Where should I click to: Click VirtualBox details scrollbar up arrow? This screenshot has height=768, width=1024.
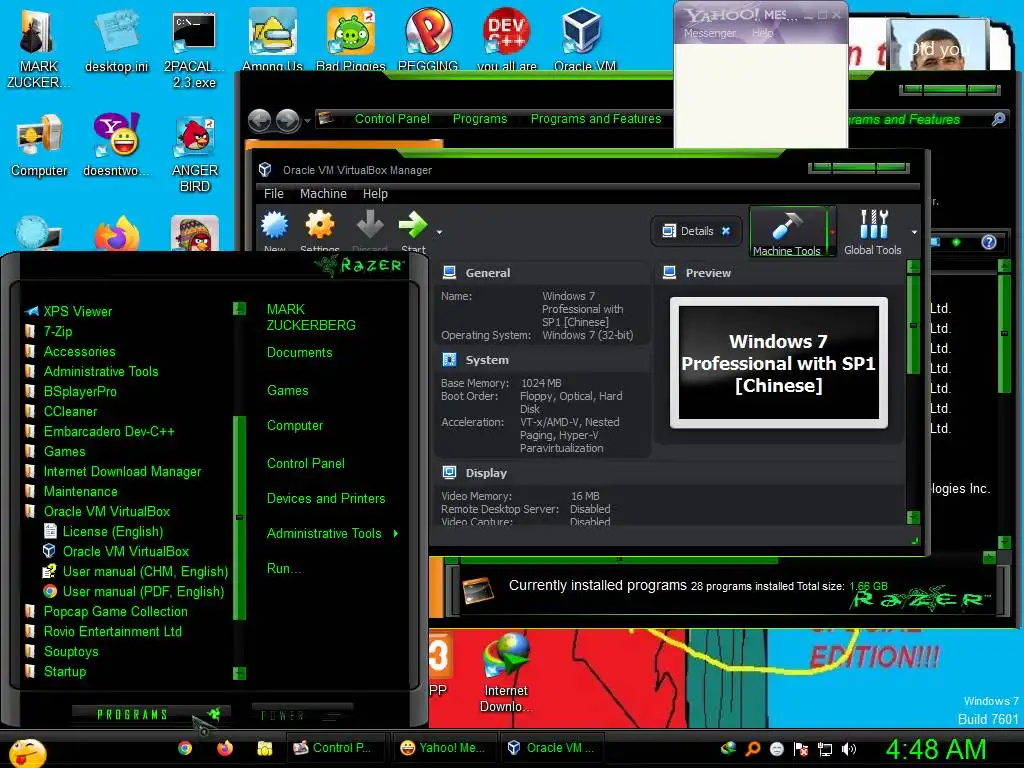click(914, 266)
